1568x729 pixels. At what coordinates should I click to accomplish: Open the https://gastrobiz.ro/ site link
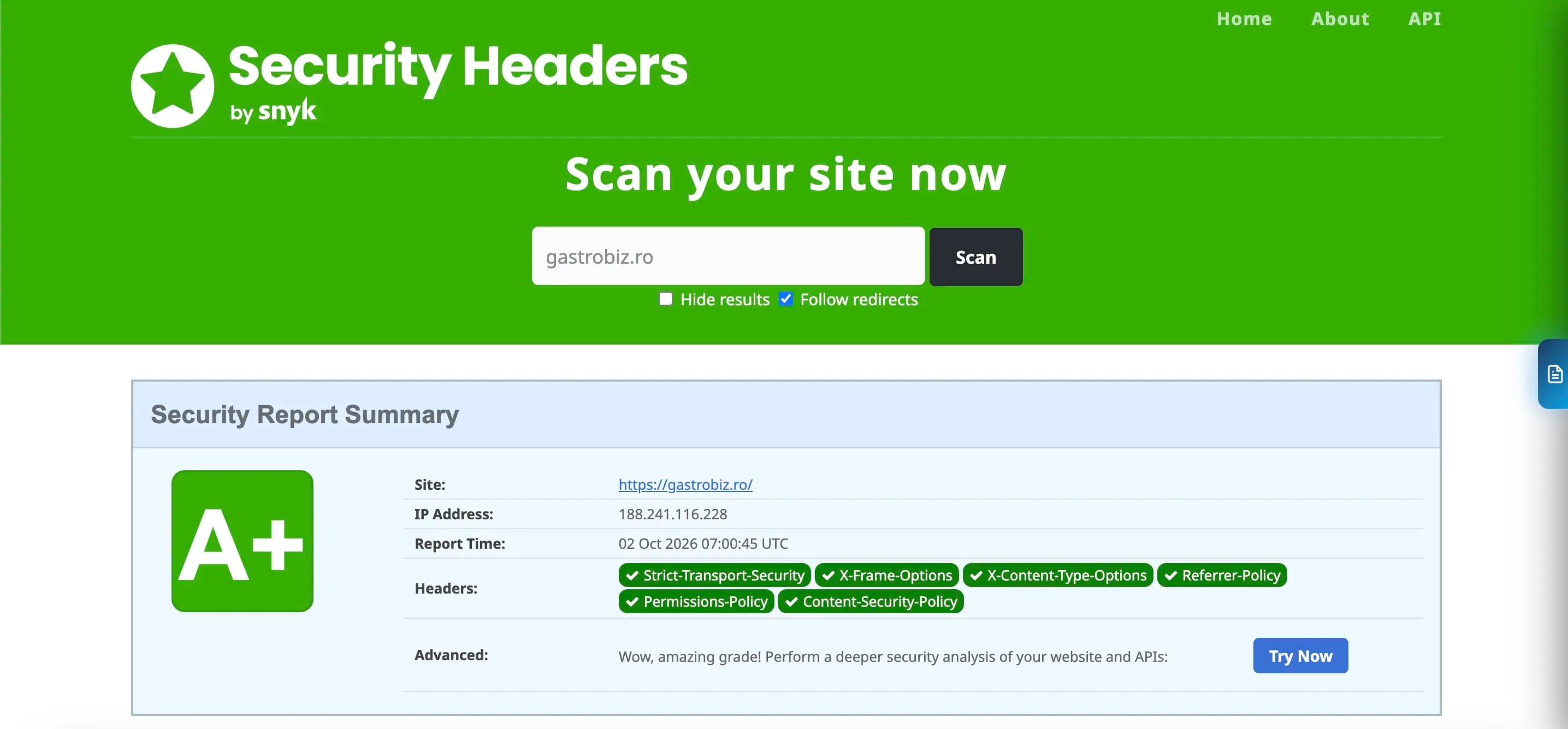[685, 484]
